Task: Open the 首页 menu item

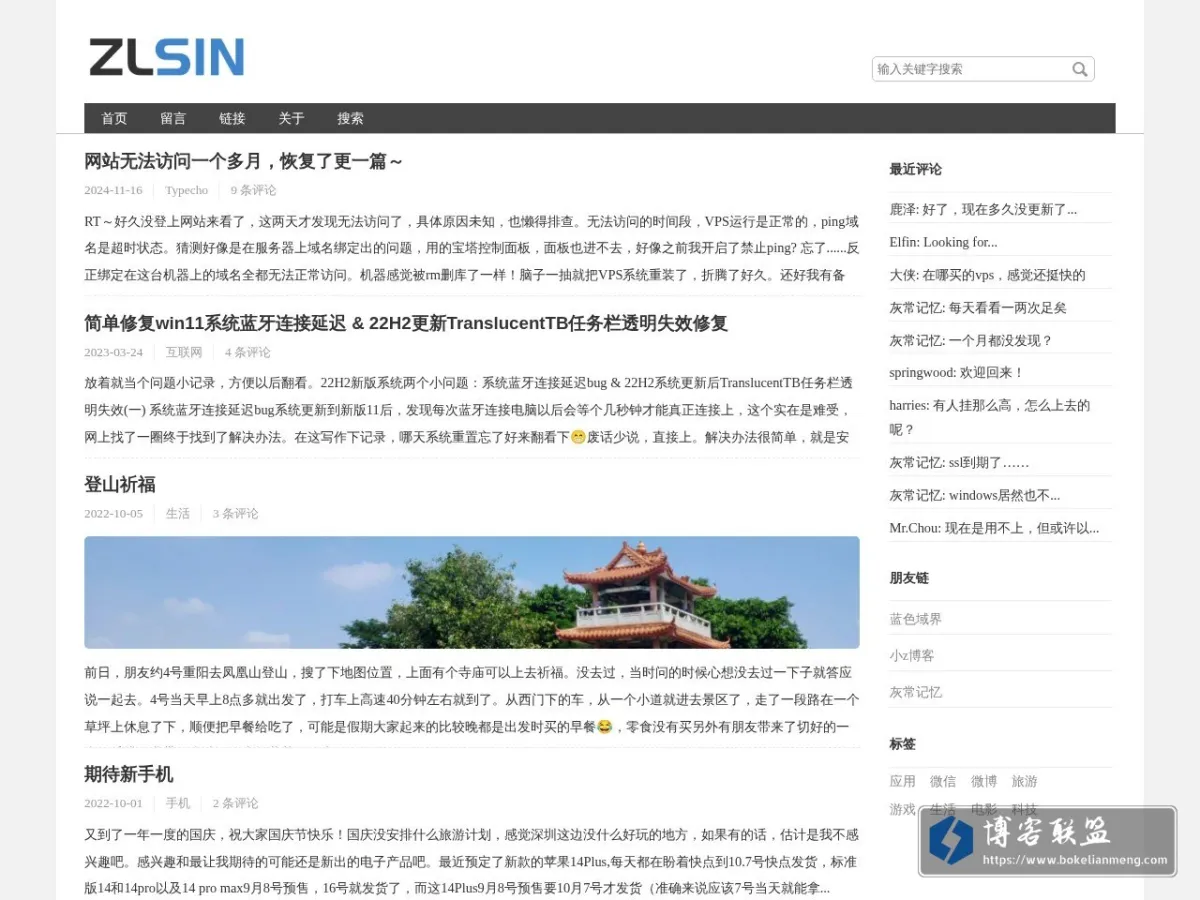Action: (x=114, y=118)
